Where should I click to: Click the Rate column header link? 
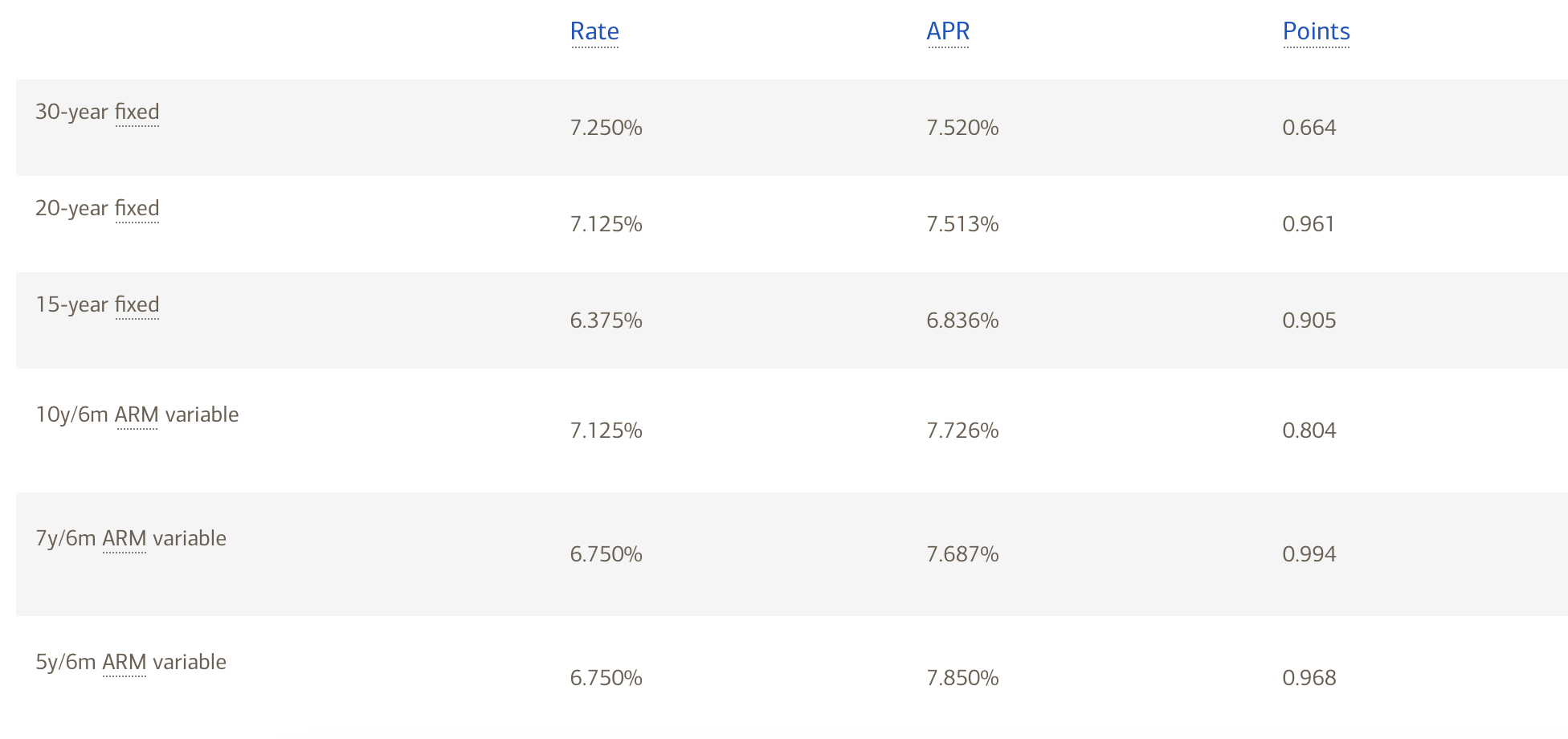[594, 31]
